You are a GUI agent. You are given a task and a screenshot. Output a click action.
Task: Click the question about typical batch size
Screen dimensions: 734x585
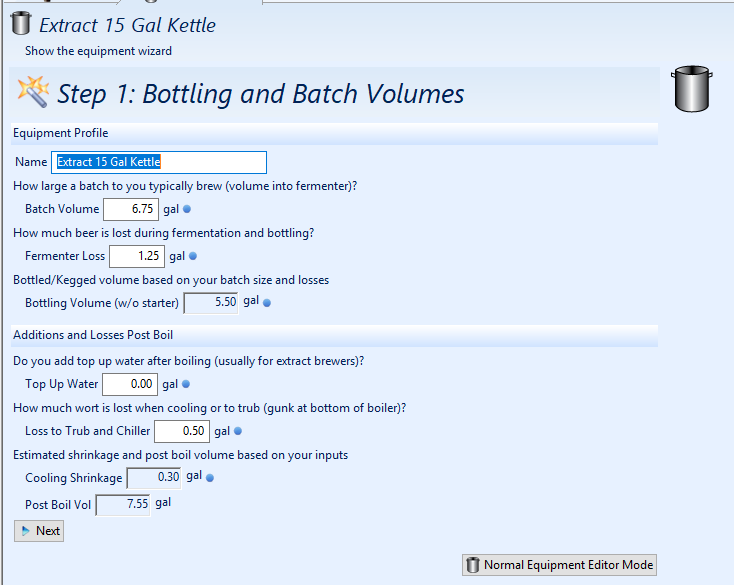point(185,186)
